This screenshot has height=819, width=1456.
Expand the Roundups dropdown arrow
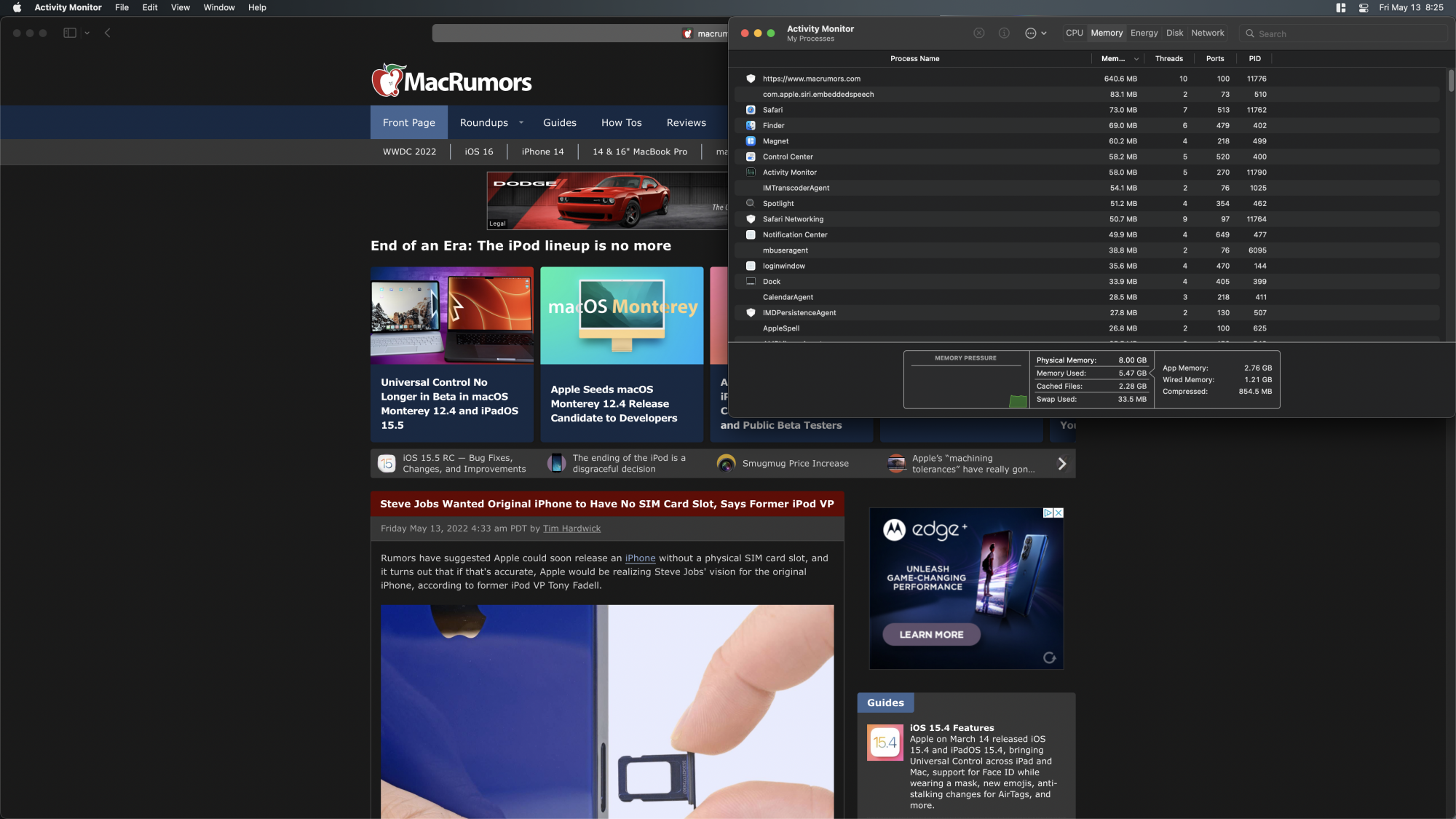[521, 123]
